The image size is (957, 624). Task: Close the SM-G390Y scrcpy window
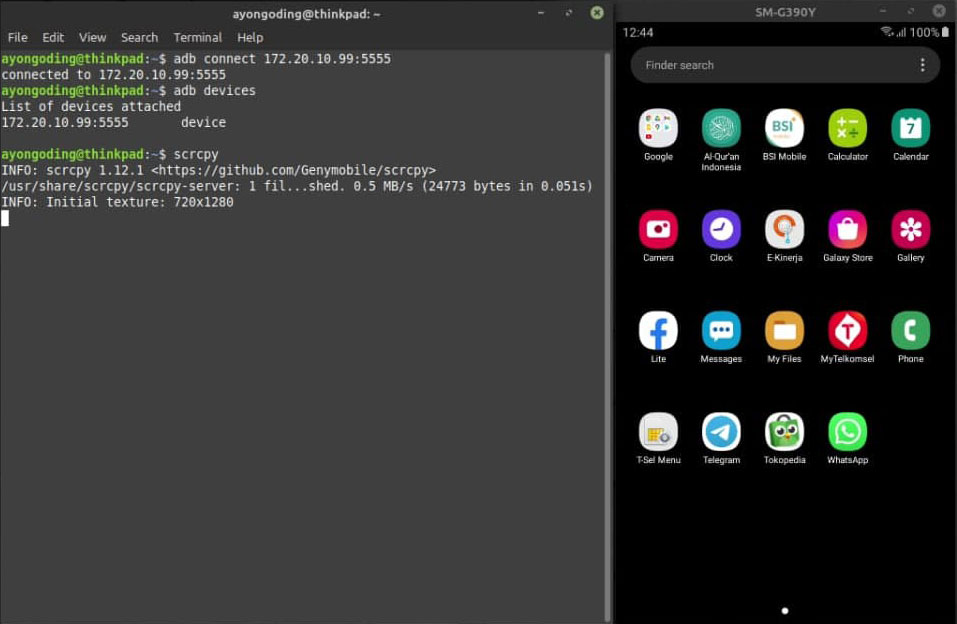(939, 11)
